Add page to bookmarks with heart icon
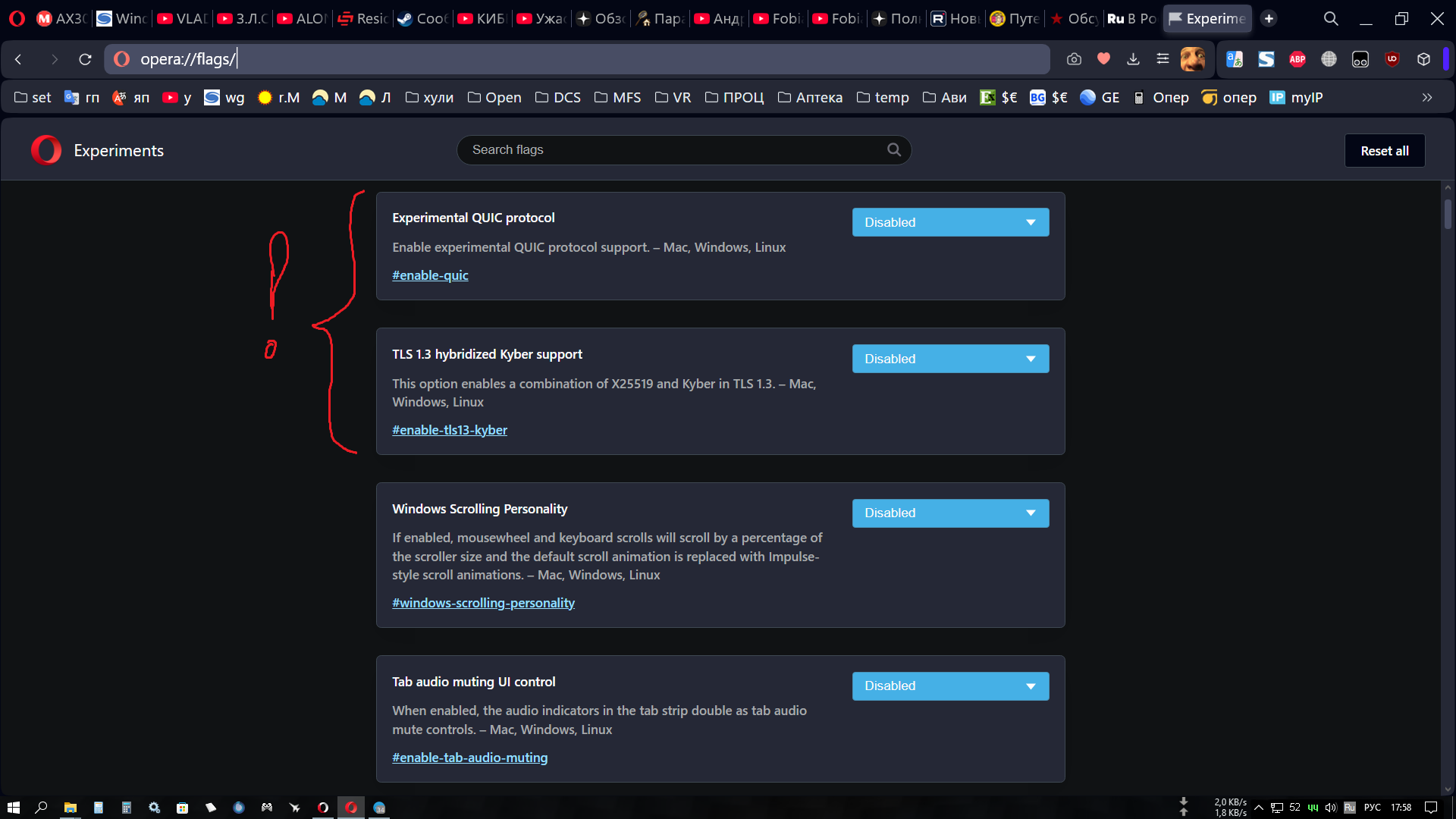Image resolution: width=1456 pixels, height=819 pixels. coord(1104,59)
